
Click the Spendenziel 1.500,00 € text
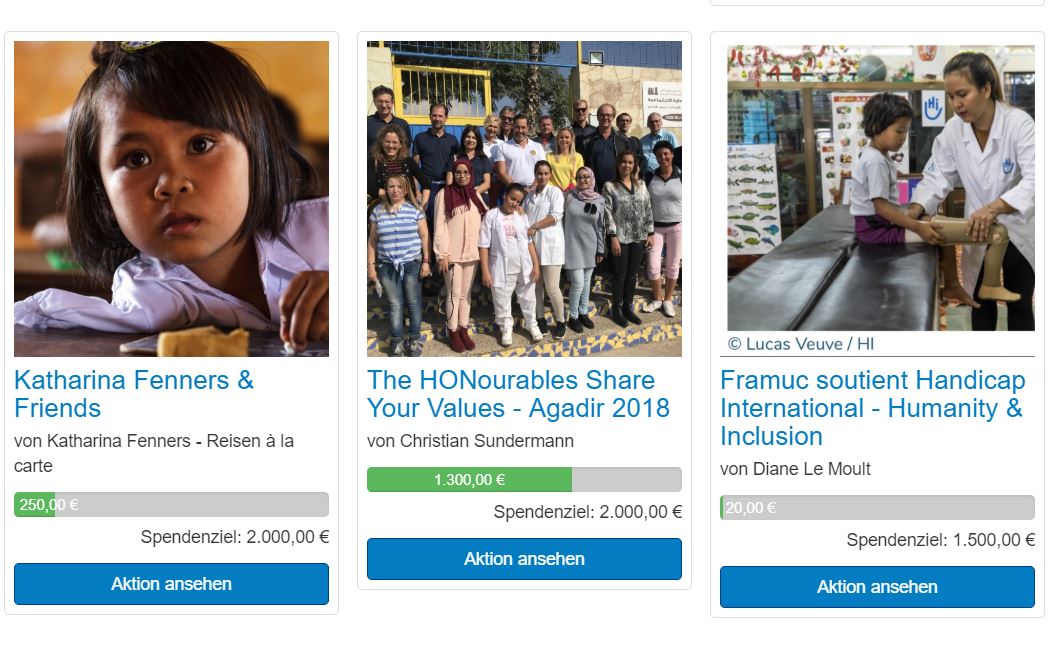[x=940, y=540]
